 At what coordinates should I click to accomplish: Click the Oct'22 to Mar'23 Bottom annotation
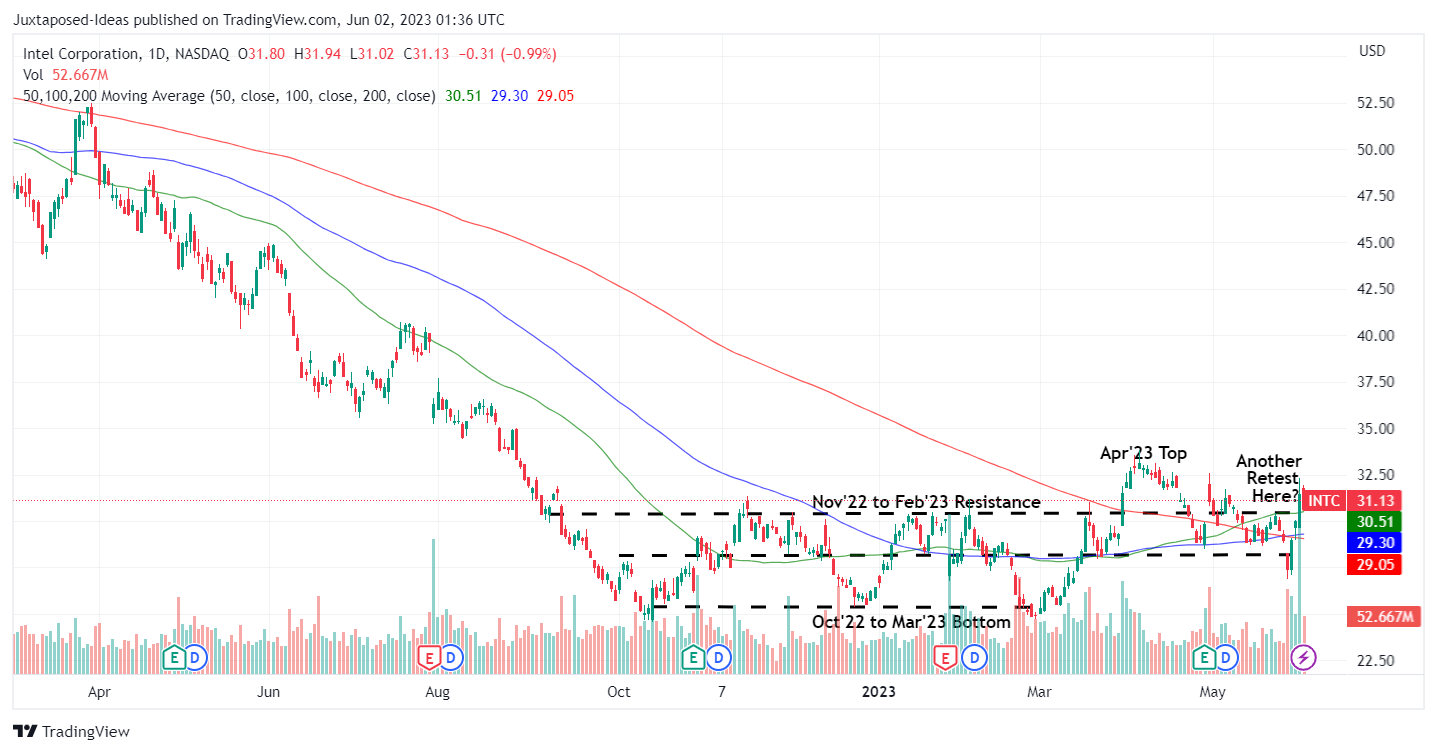[911, 621]
